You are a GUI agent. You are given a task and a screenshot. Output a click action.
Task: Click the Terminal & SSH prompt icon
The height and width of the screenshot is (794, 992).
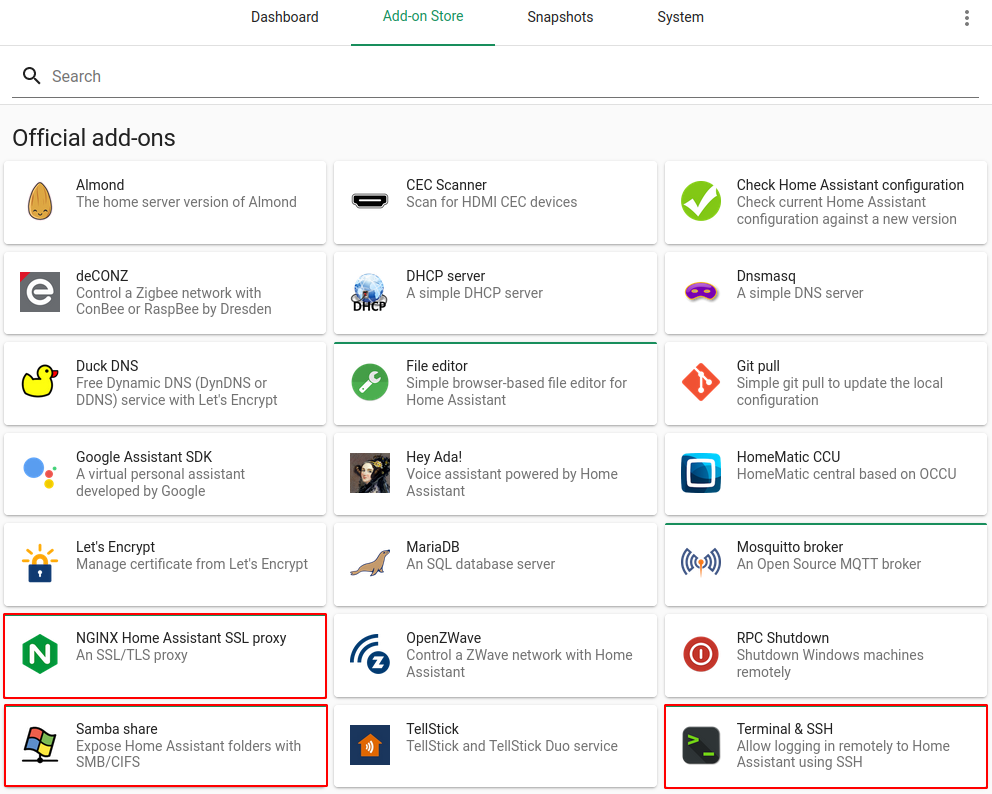(x=700, y=745)
